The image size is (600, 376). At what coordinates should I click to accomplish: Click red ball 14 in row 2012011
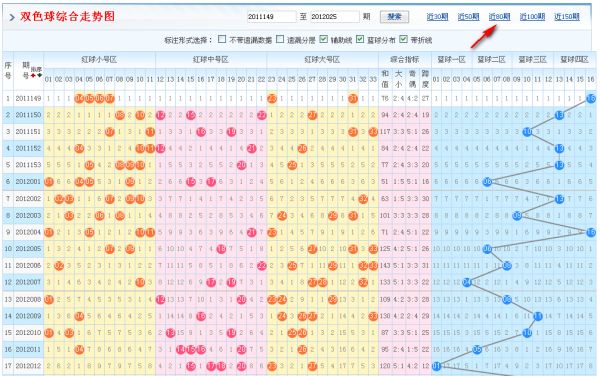[x=181, y=349]
